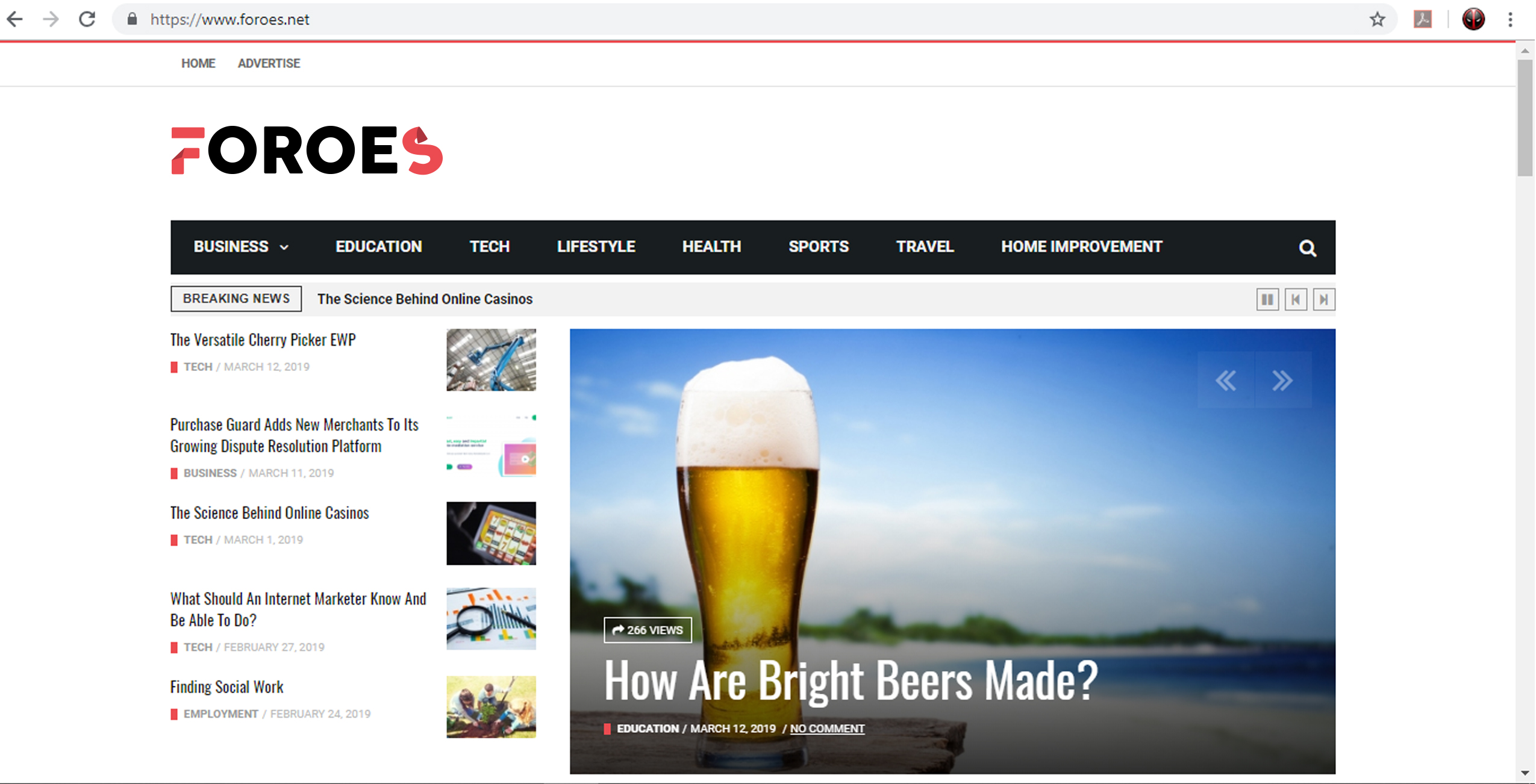Open the No Comment link on beer article

(x=826, y=729)
